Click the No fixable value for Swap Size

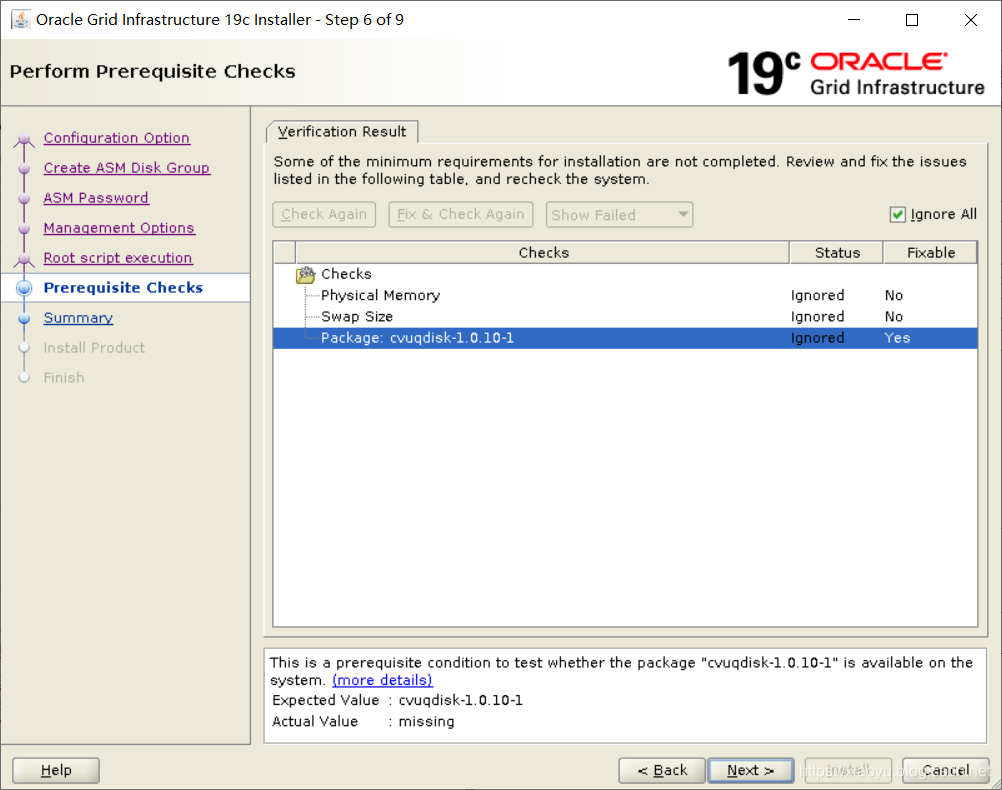893,317
